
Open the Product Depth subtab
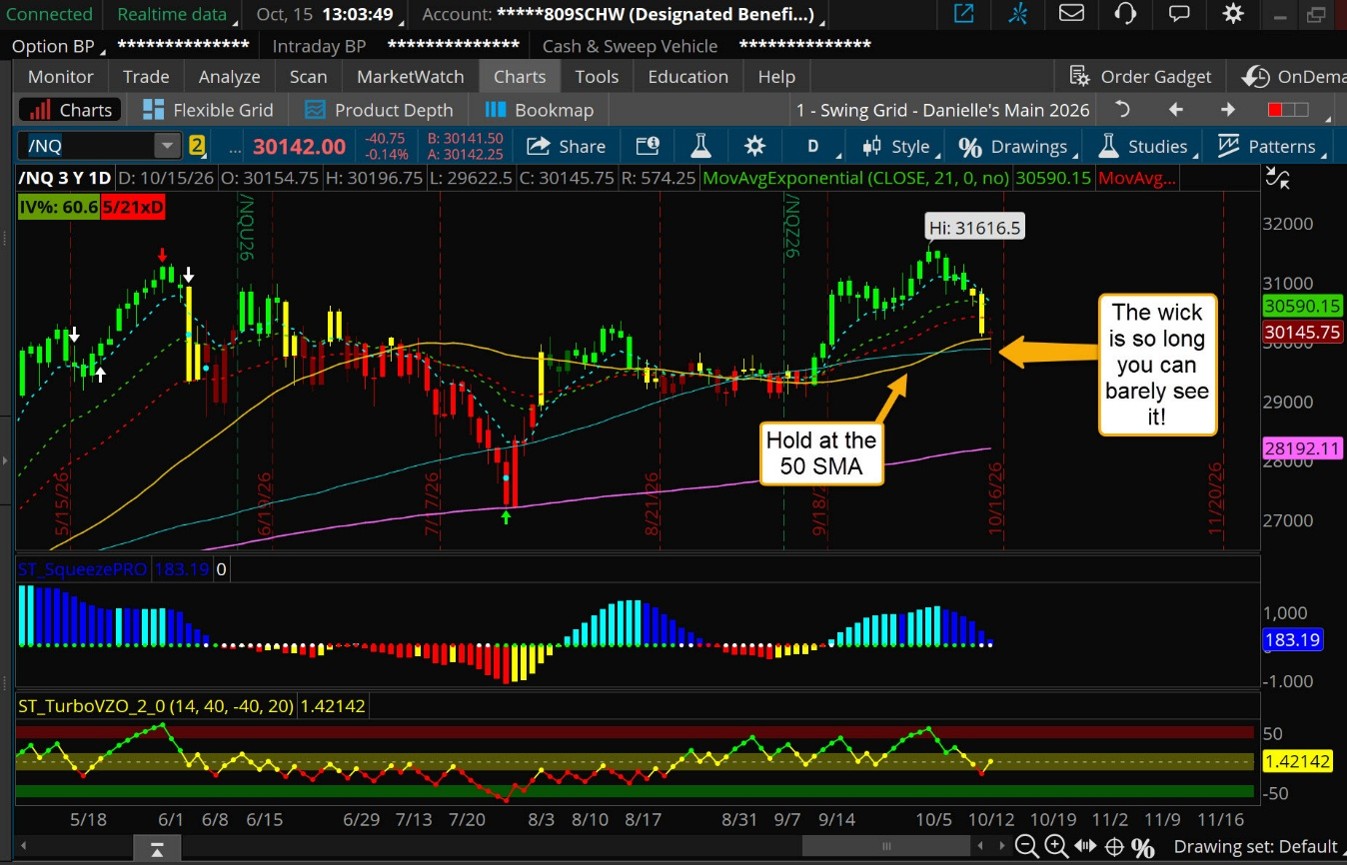coord(378,110)
